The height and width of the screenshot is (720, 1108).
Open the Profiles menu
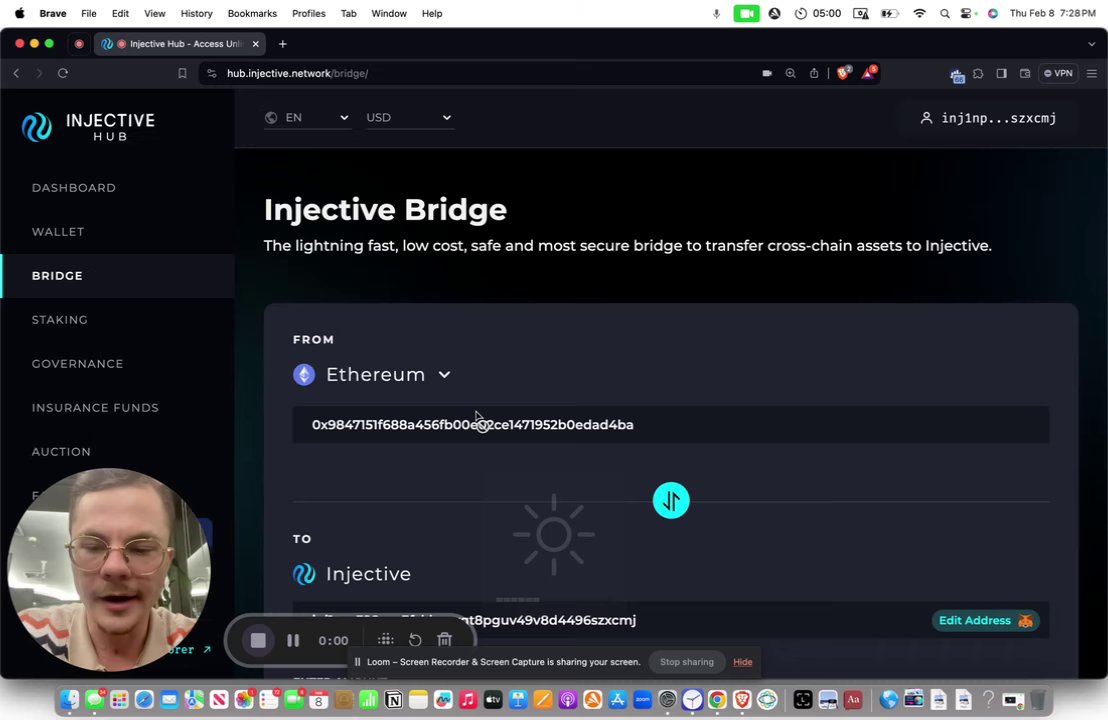309,13
